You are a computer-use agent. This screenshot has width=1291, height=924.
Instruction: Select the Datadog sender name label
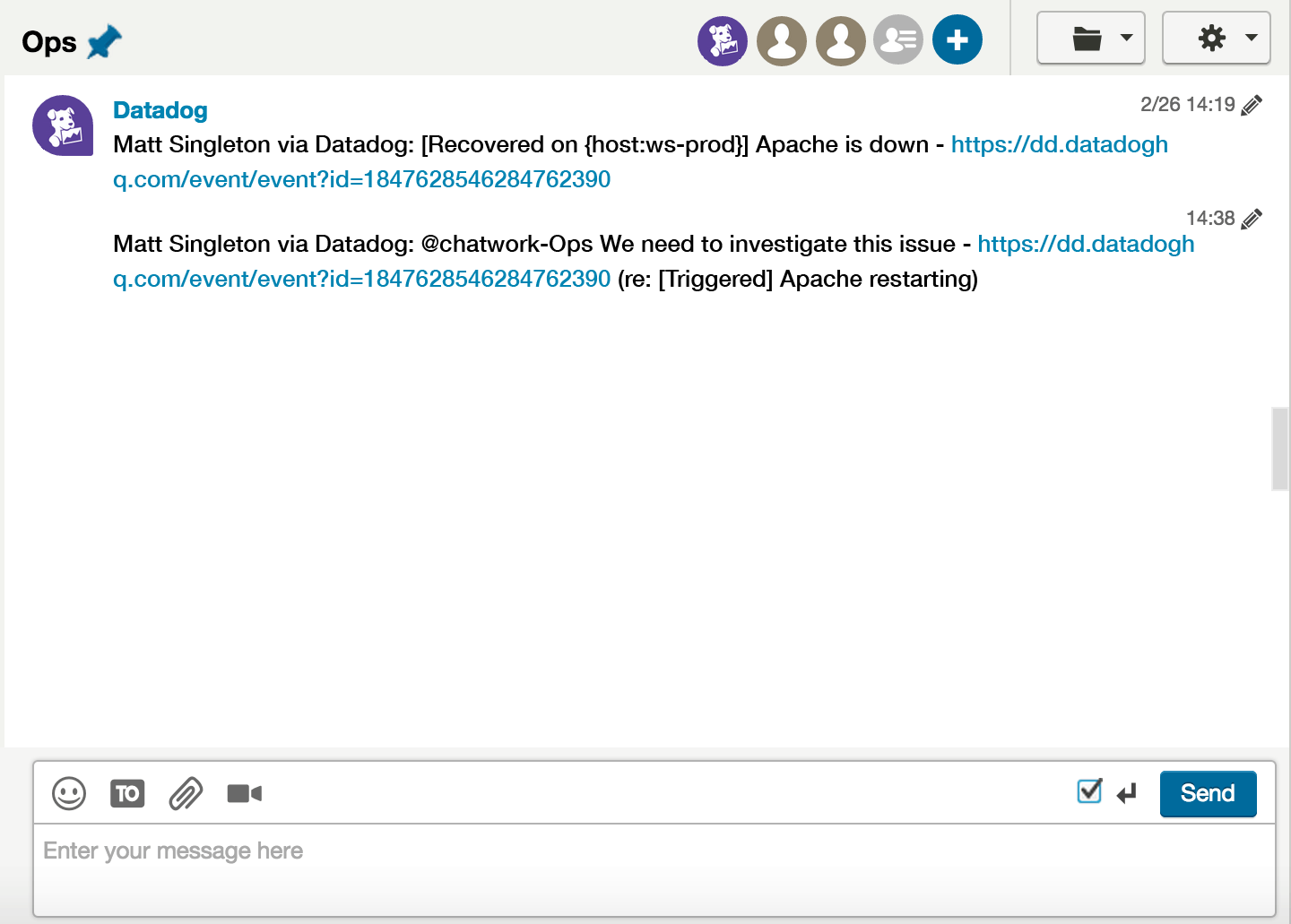pos(160,109)
